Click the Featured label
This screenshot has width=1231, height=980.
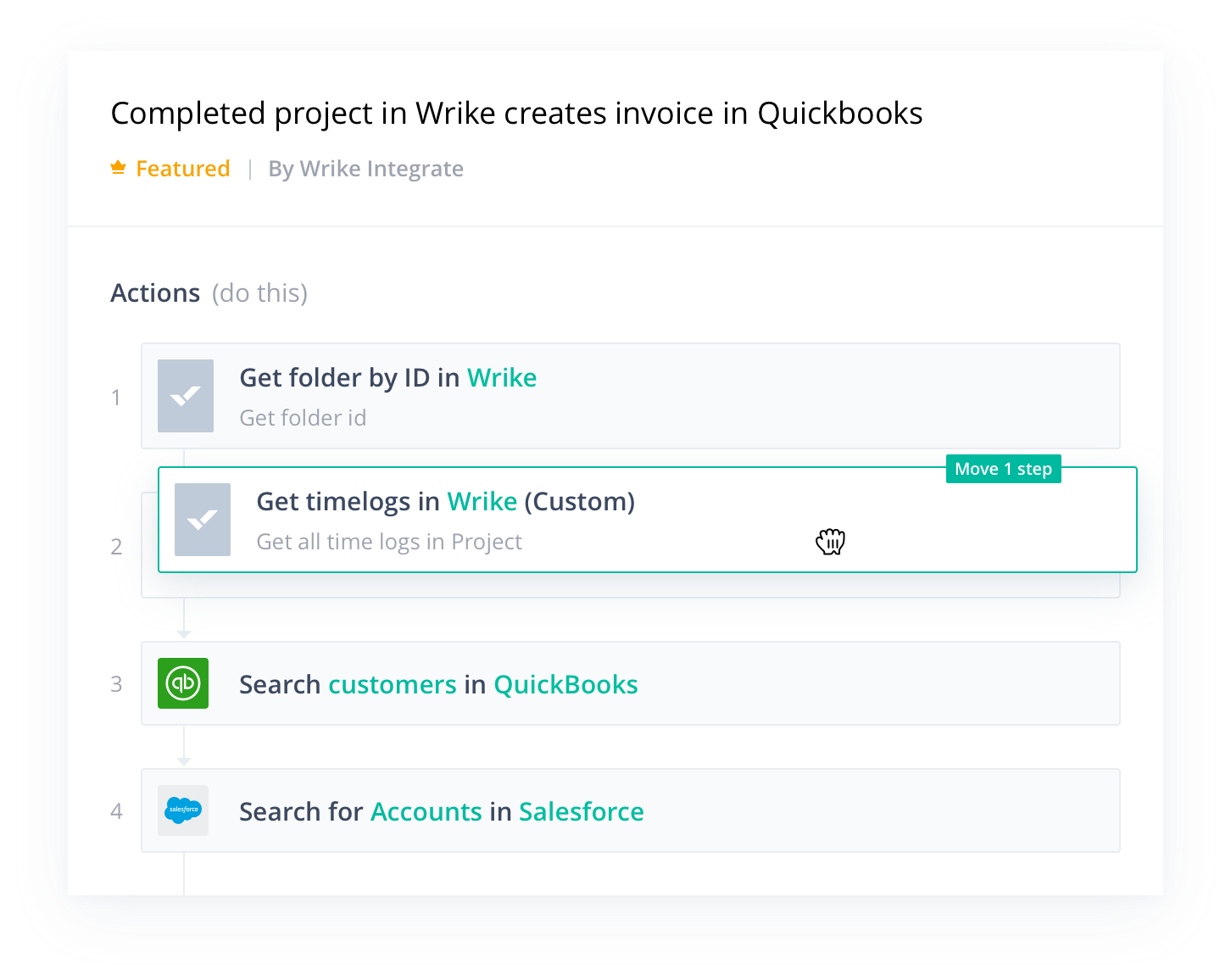pyautogui.click(x=183, y=169)
